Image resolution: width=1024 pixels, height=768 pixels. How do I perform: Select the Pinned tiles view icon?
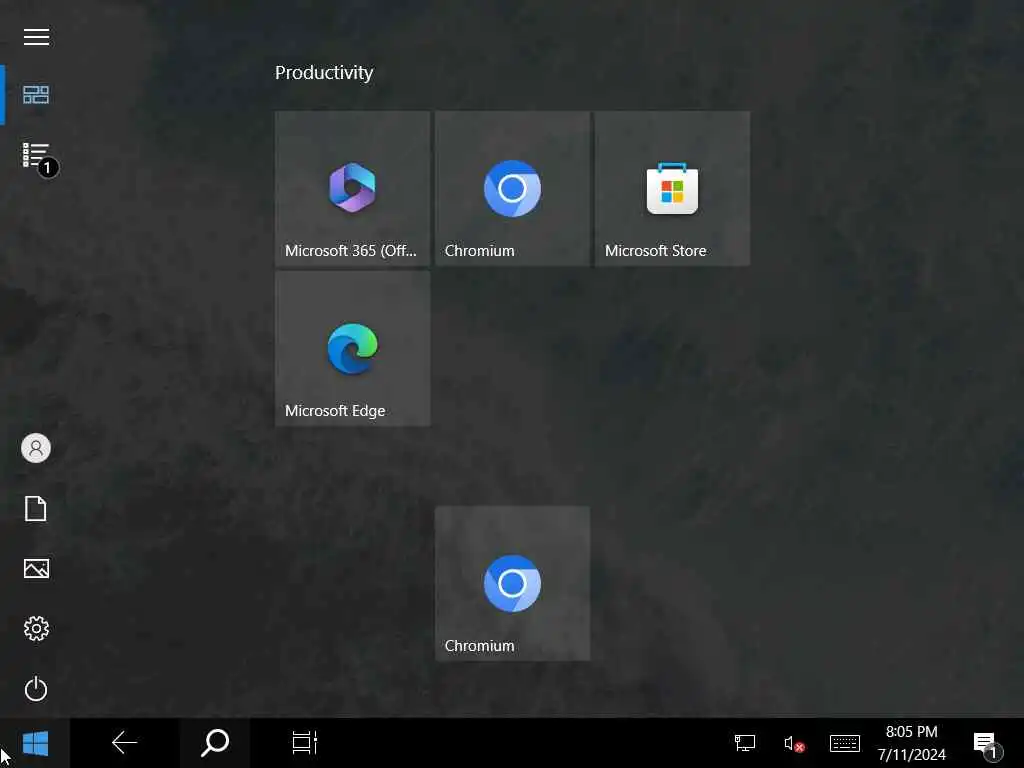coord(36,95)
